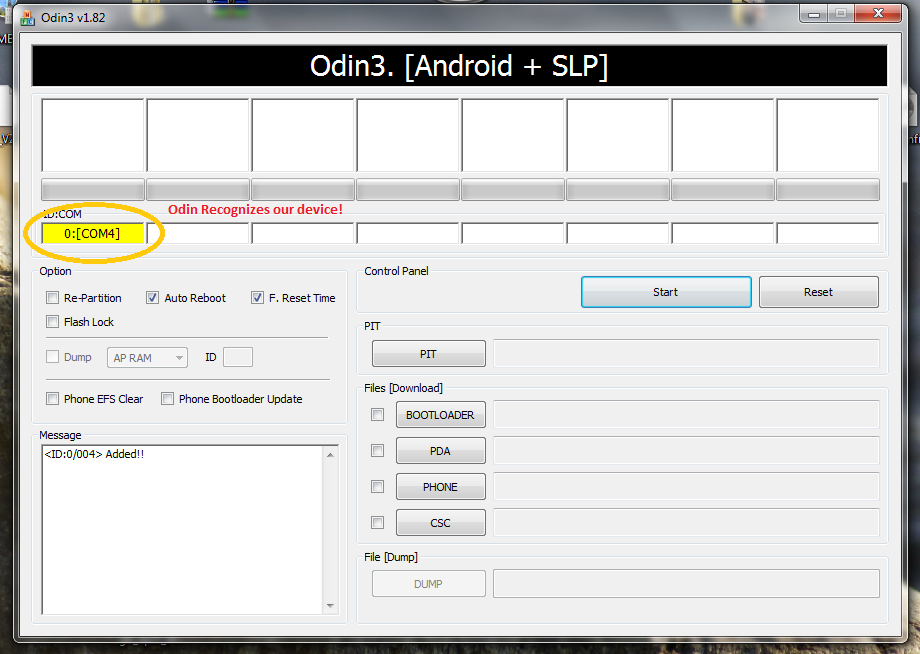Enable Phone EFS Clear option

(53, 399)
